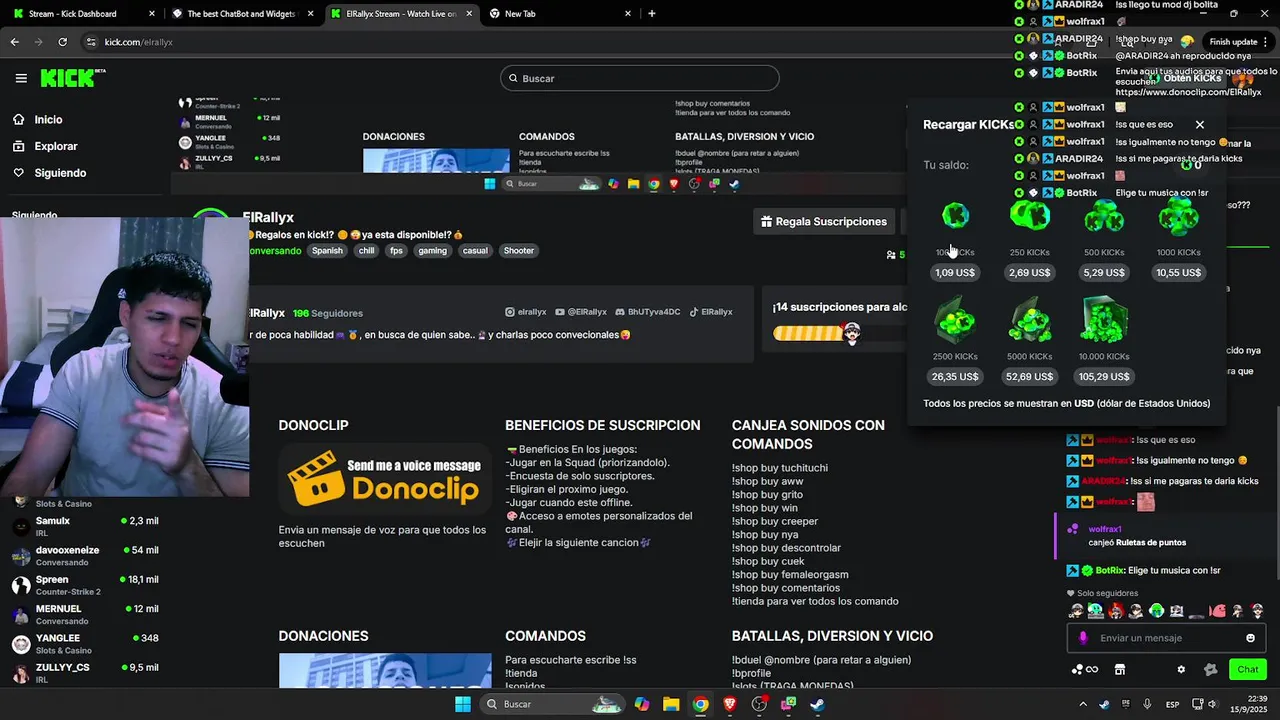The height and width of the screenshot is (720, 1280).
Task: Expand the system tray hidden icons
Action: (x=1083, y=704)
